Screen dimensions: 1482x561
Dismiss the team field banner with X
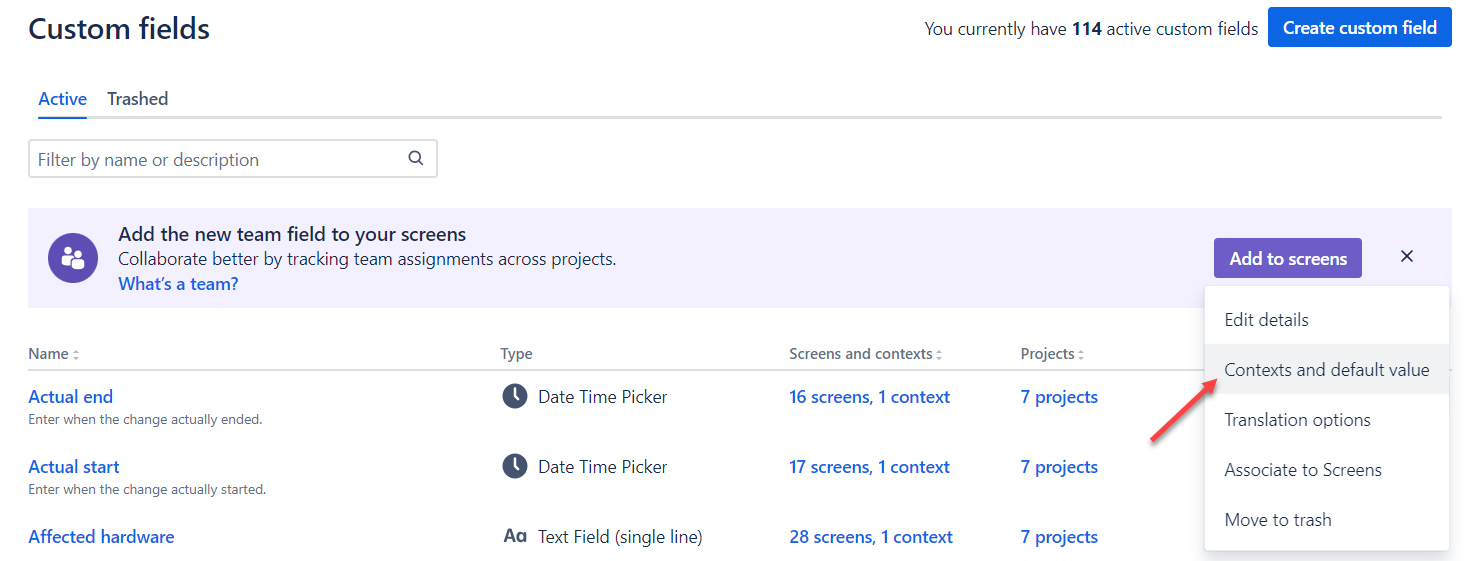tap(1406, 257)
